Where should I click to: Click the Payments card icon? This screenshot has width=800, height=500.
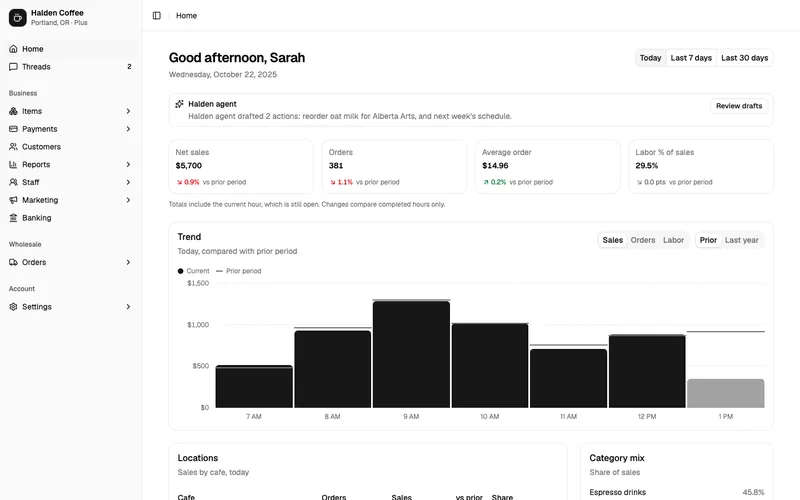coord(13,129)
